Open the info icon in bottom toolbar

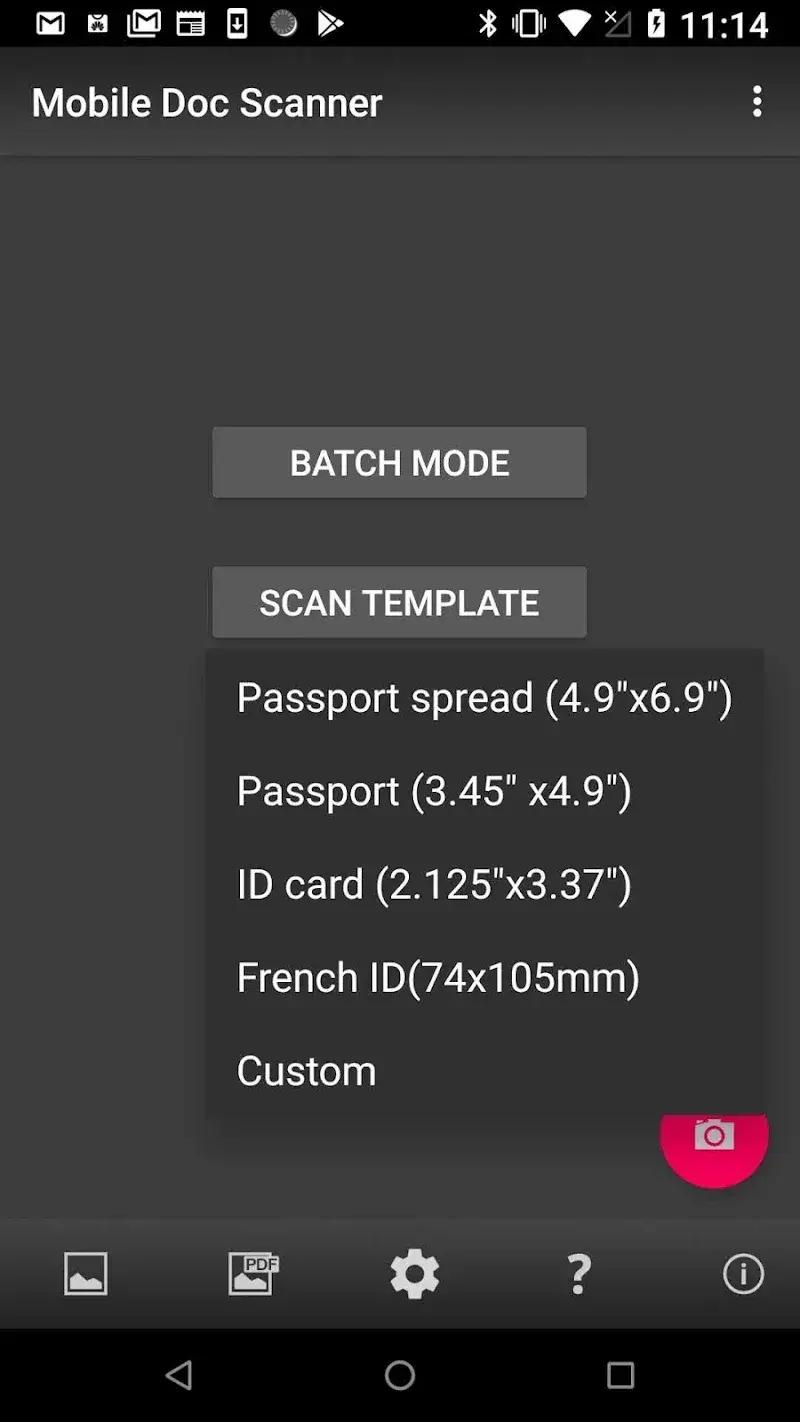pos(742,1274)
